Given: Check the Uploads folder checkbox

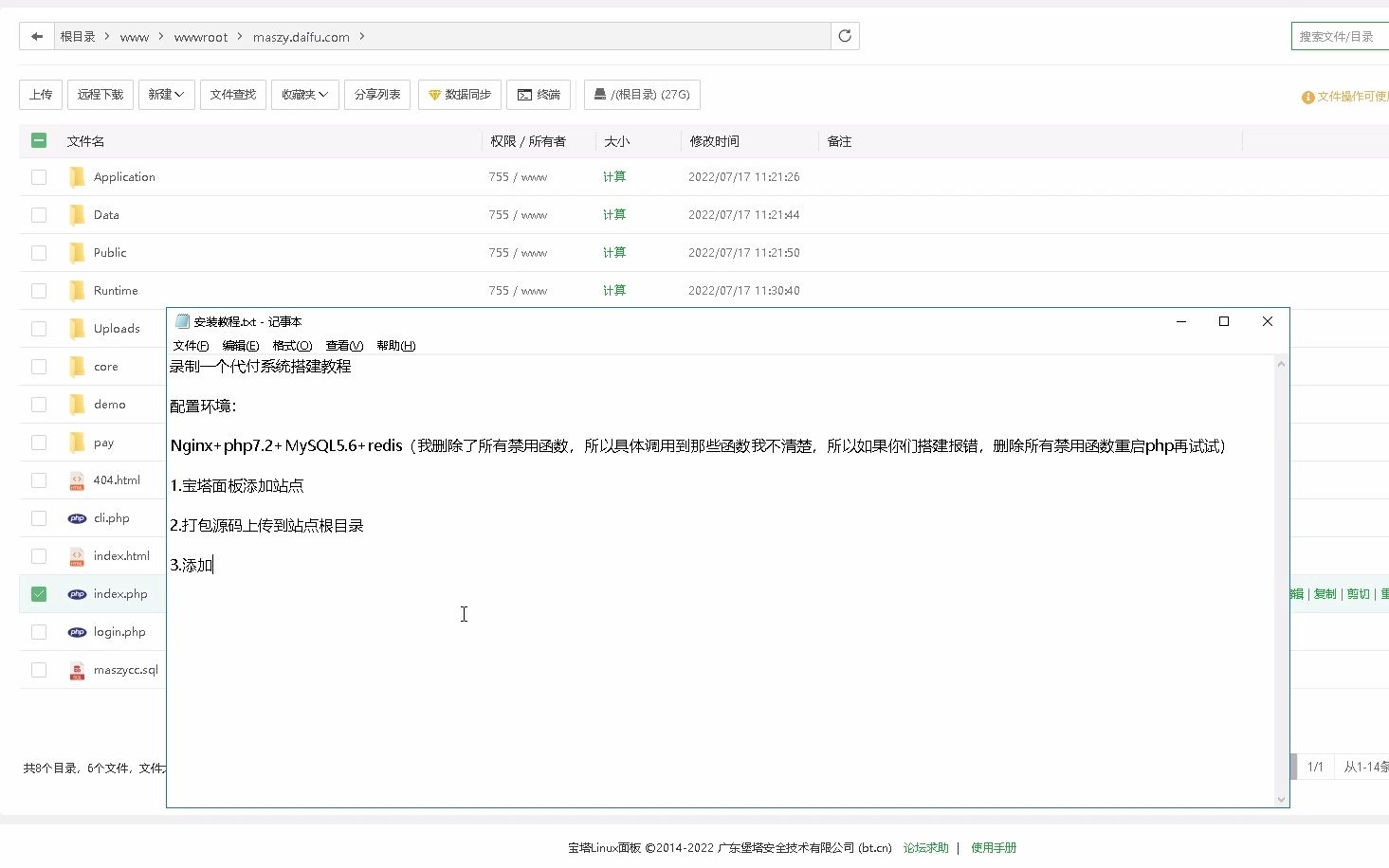Looking at the screenshot, I should [x=39, y=329].
